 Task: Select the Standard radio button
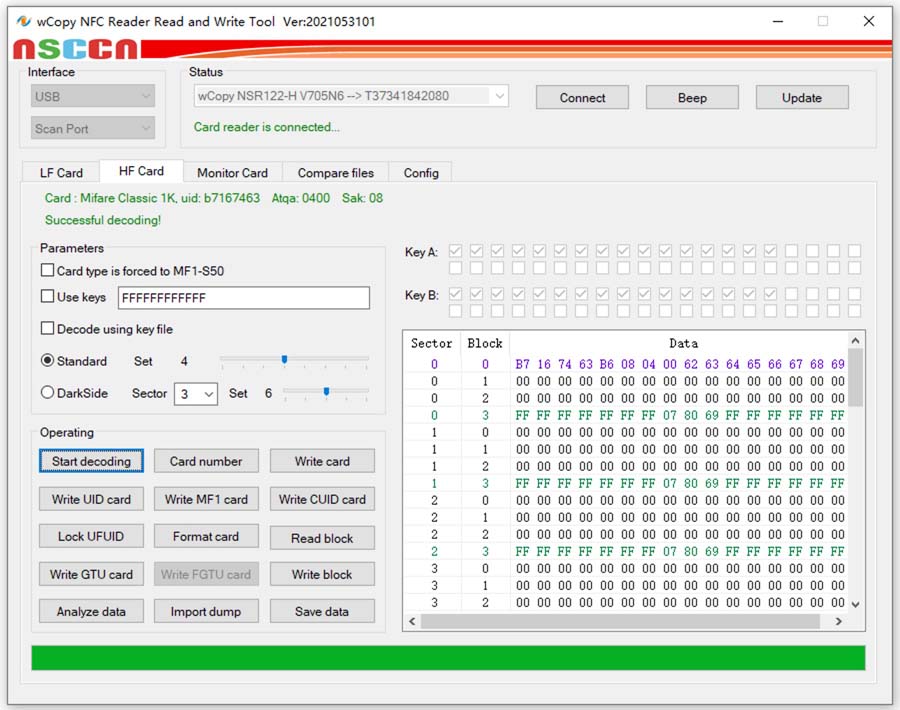(x=48, y=360)
